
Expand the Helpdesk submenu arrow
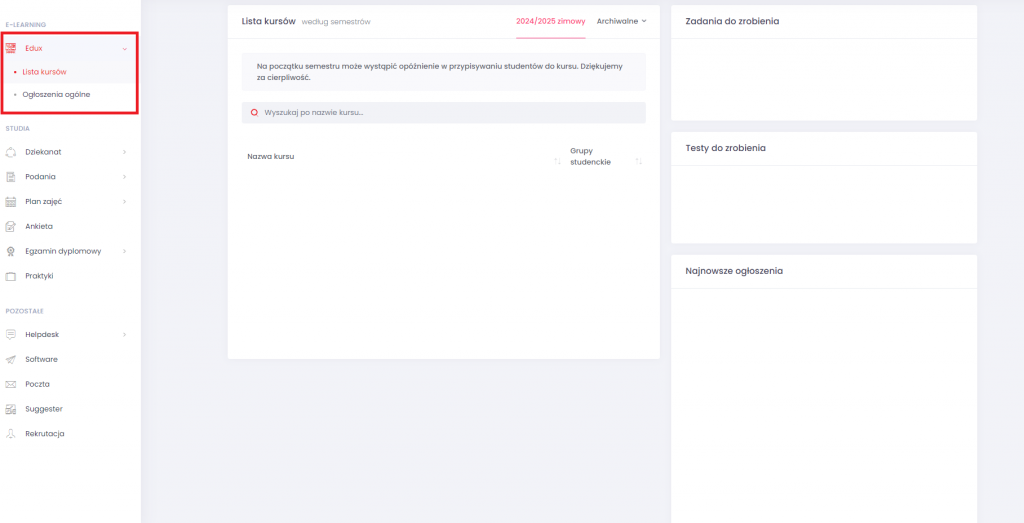(x=124, y=334)
